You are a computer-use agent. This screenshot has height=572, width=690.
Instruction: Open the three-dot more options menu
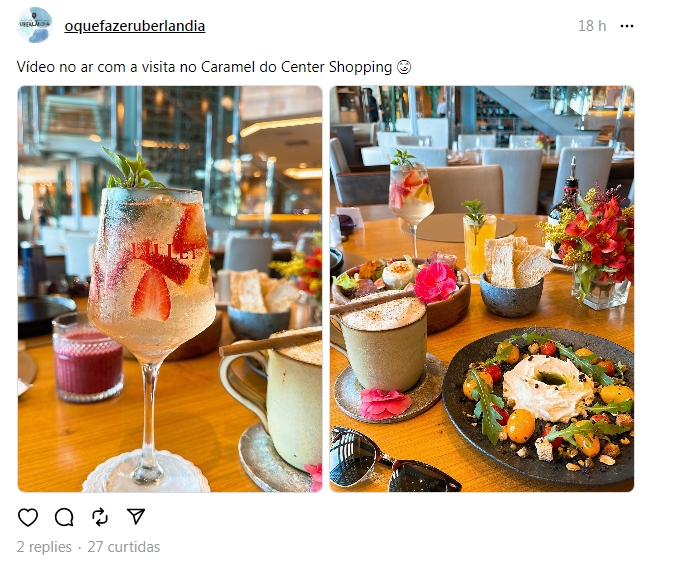(627, 26)
